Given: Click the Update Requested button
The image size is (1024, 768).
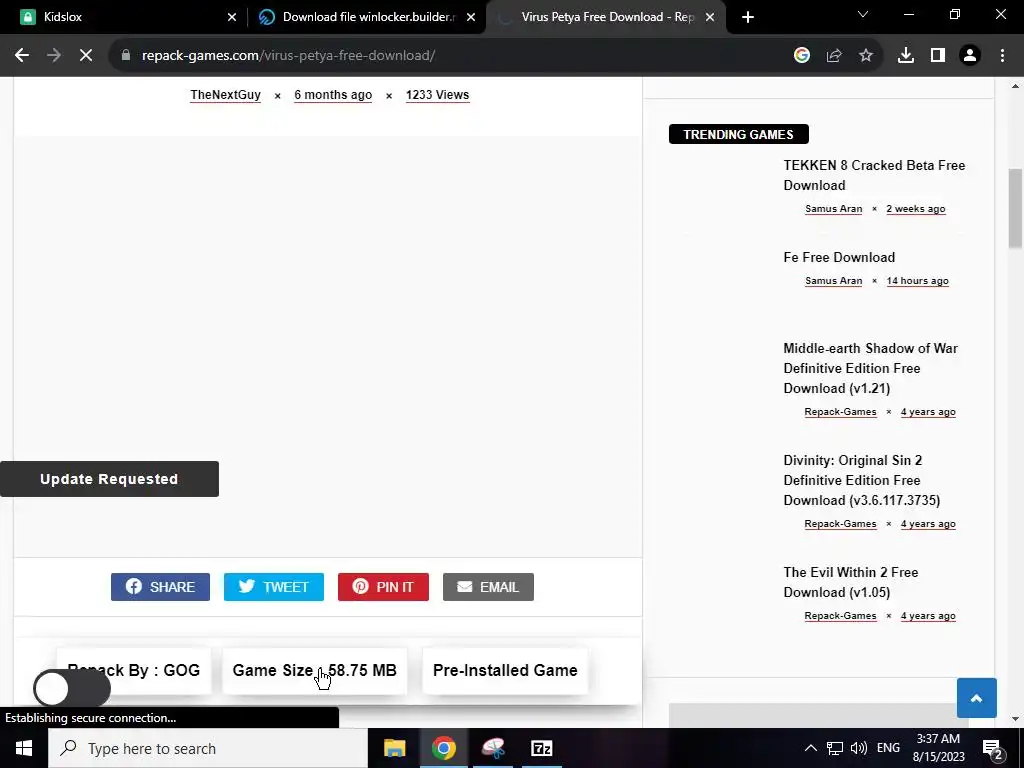Looking at the screenshot, I should click(x=109, y=479).
